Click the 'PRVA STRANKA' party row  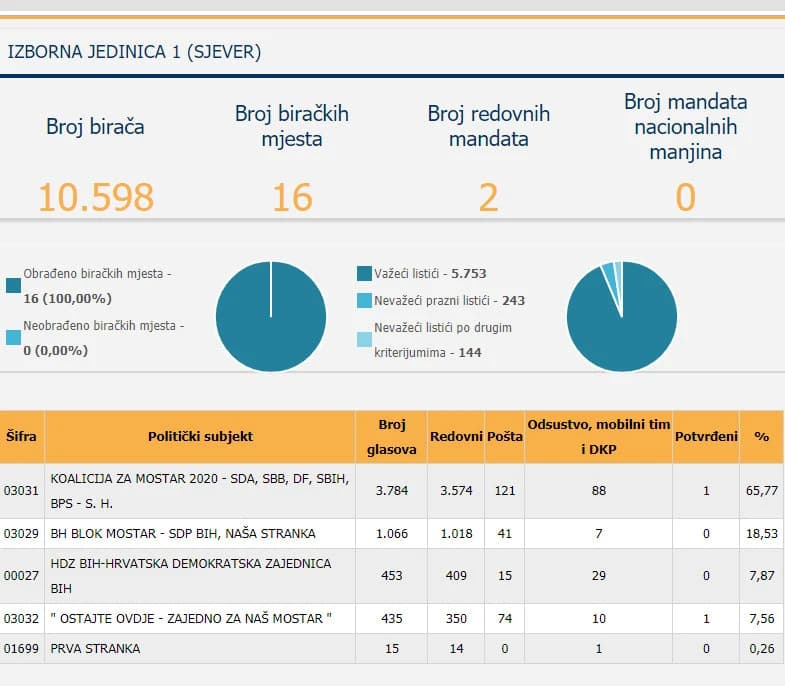[x=96, y=648]
